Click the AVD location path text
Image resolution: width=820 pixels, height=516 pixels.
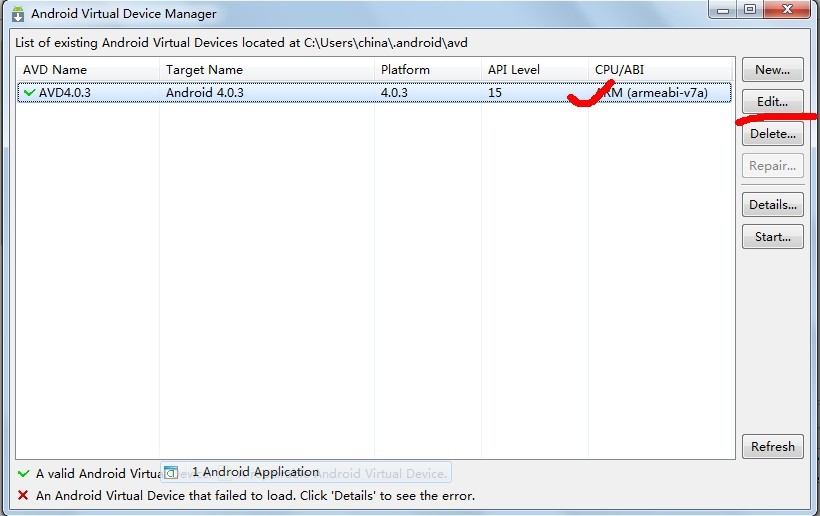pyautogui.click(x=386, y=43)
